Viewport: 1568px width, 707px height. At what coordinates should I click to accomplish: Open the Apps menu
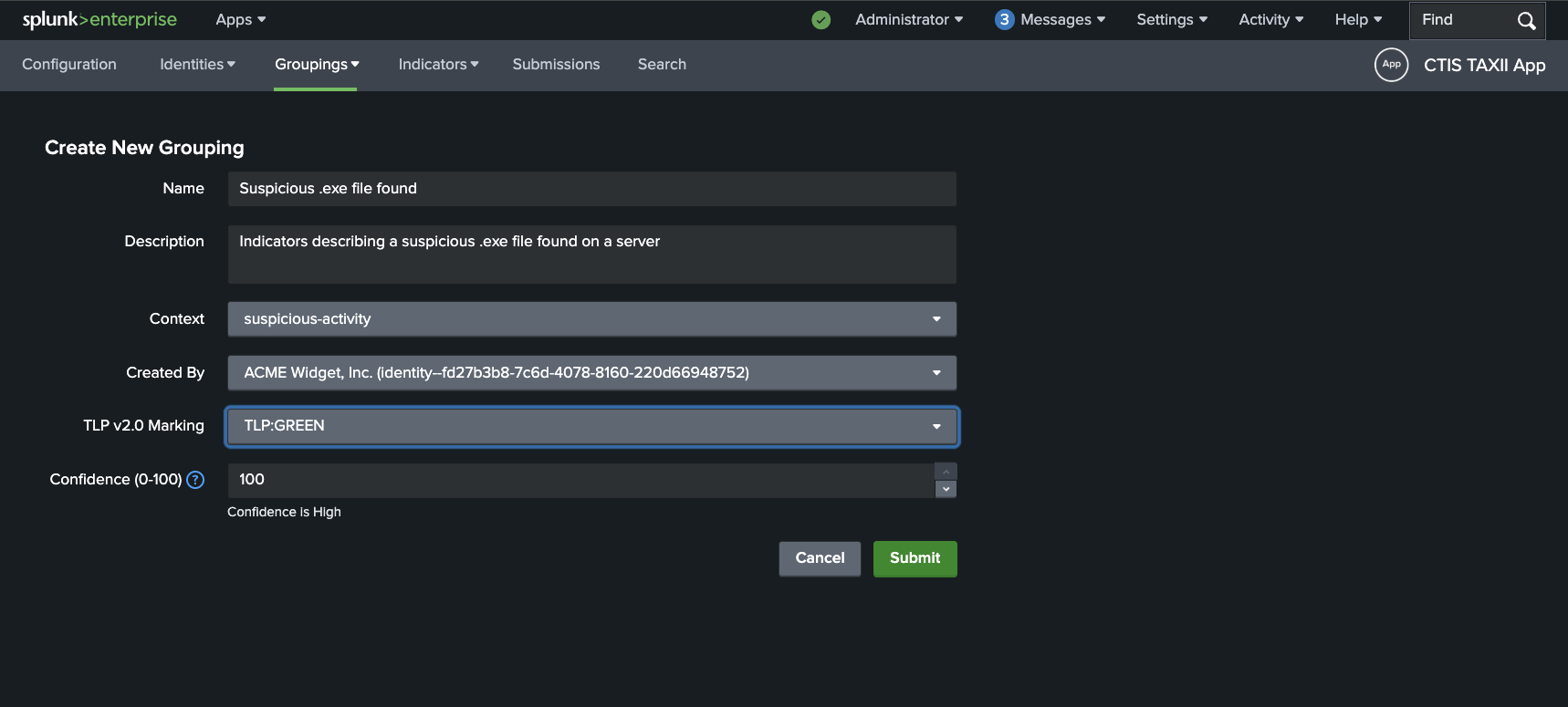click(x=240, y=20)
